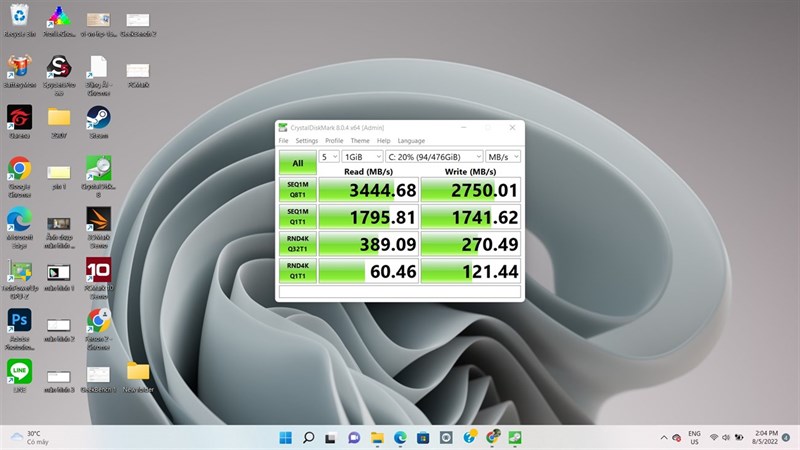Select the Adobe Photoshop desktop shortcut
The width and height of the screenshot is (800, 450).
click(19, 329)
